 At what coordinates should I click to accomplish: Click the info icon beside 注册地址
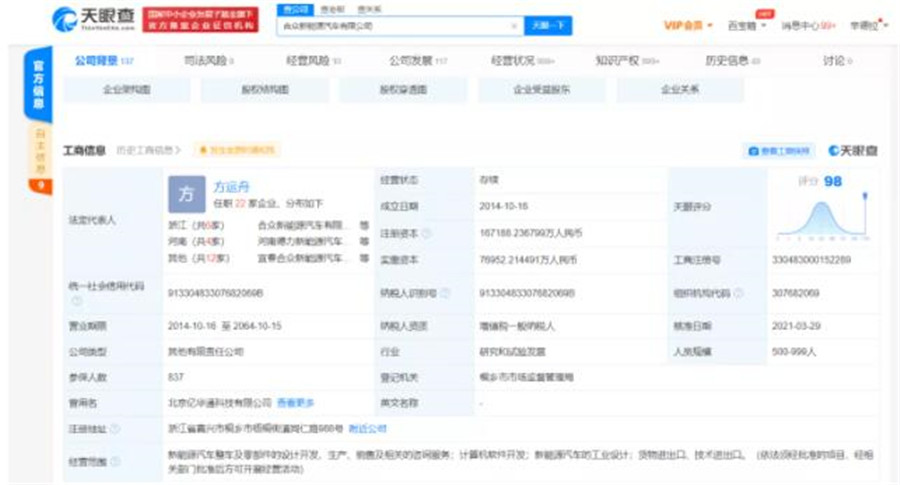click(115, 429)
